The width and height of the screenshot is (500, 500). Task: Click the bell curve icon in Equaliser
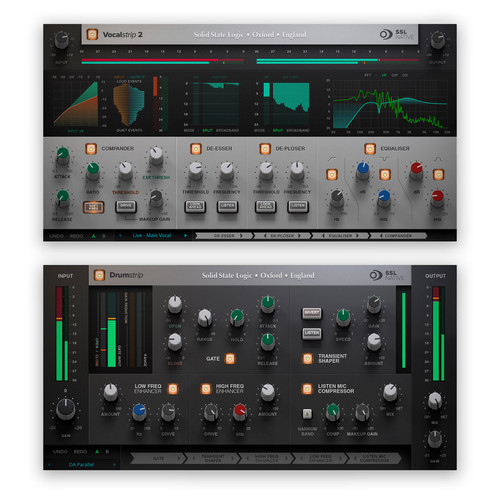438,159
